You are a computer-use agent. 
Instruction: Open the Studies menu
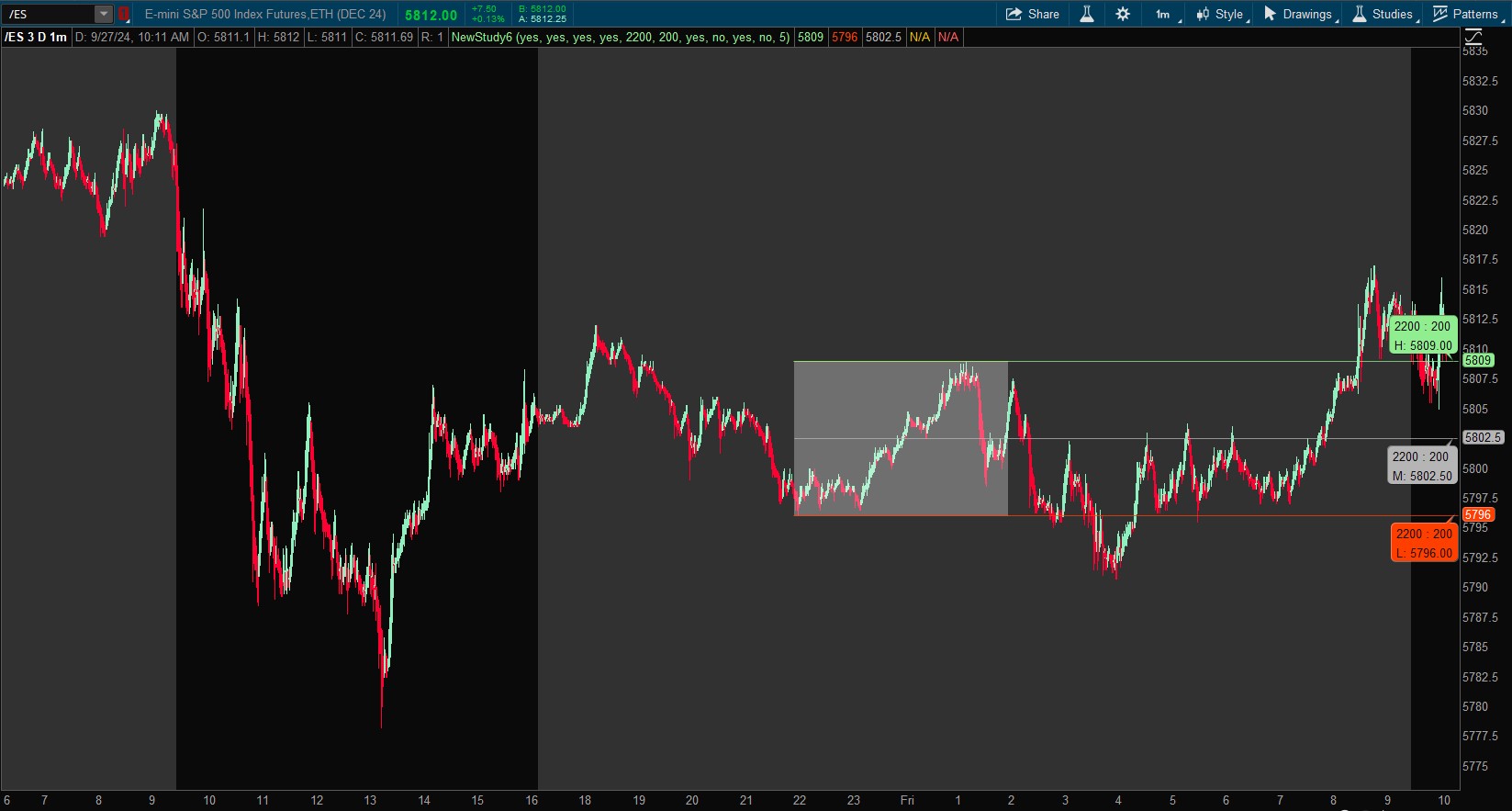click(1392, 14)
